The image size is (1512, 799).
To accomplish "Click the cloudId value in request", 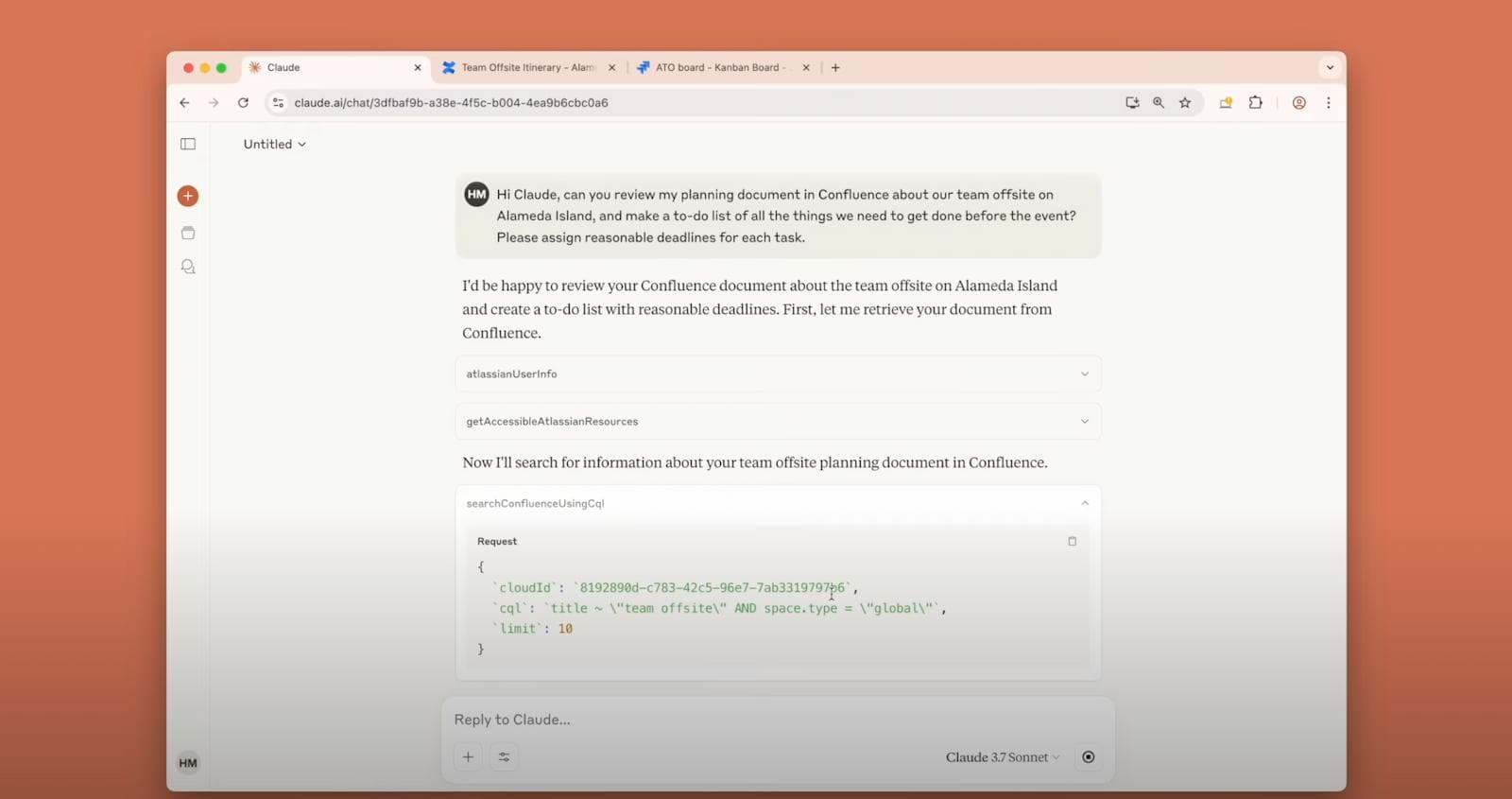I will pyautogui.click(x=713, y=588).
